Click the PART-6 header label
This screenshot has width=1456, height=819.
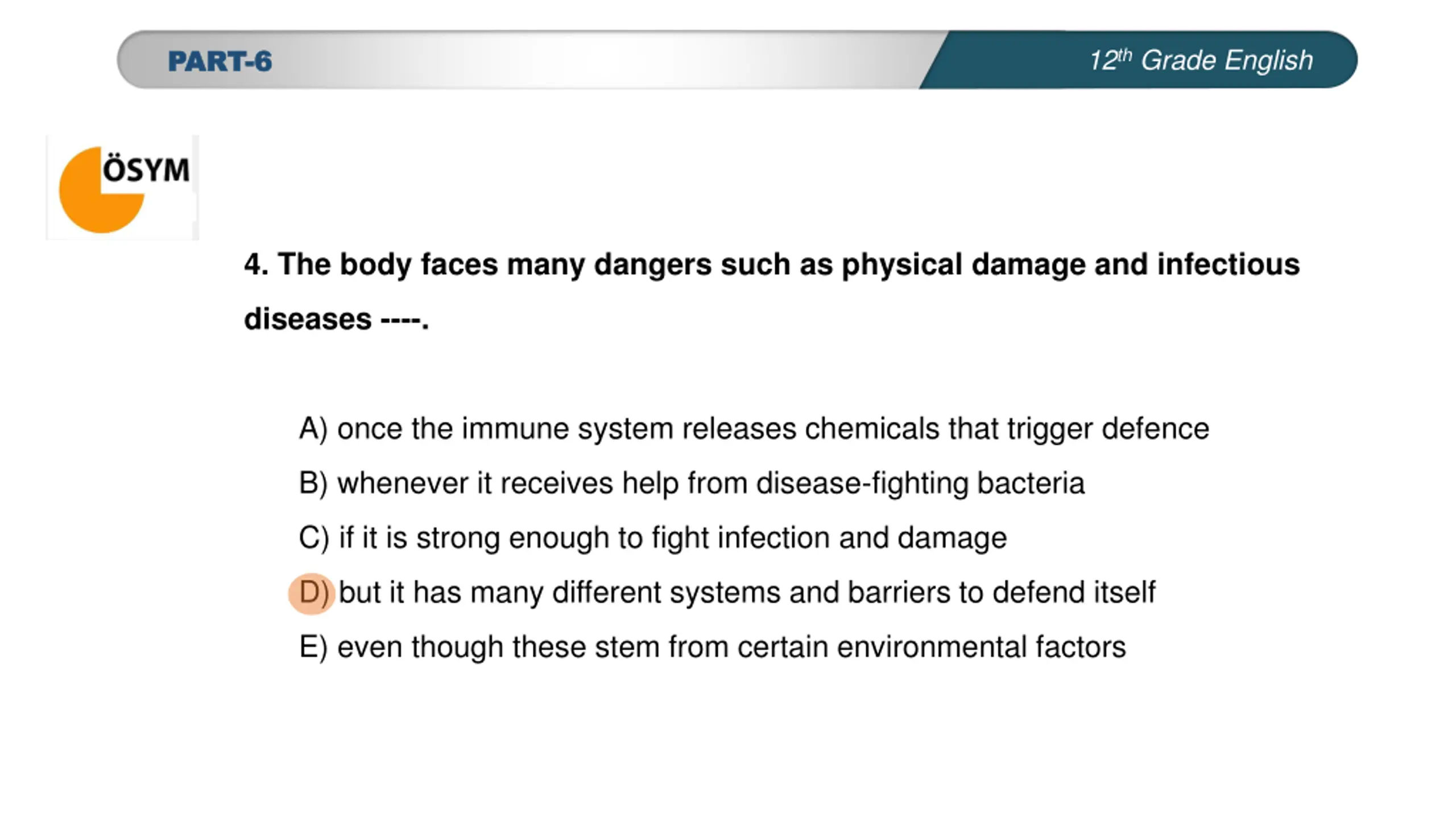(x=220, y=61)
